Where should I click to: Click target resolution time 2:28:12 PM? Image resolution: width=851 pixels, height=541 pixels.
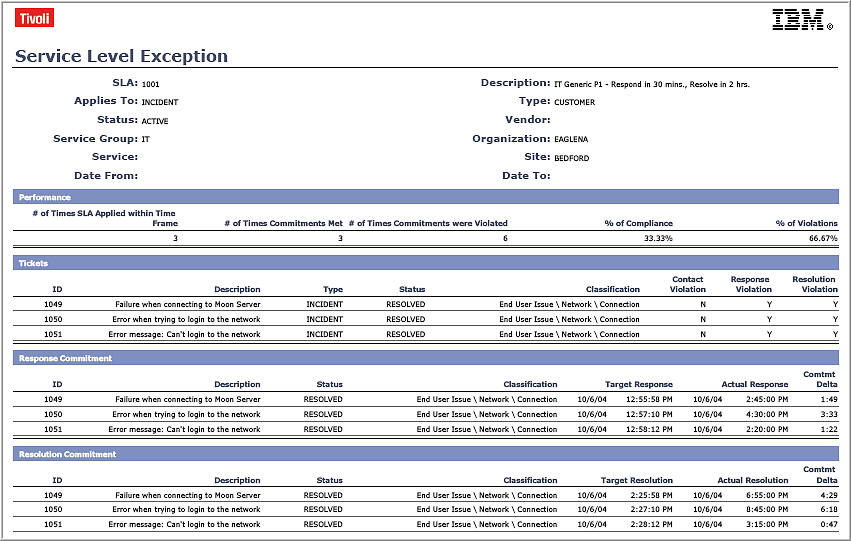651,525
